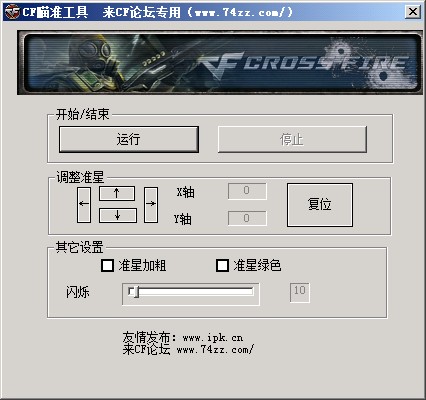426x400 pixels.
Task: Click the right arrow crosshair adjust button
Action: coord(151,205)
